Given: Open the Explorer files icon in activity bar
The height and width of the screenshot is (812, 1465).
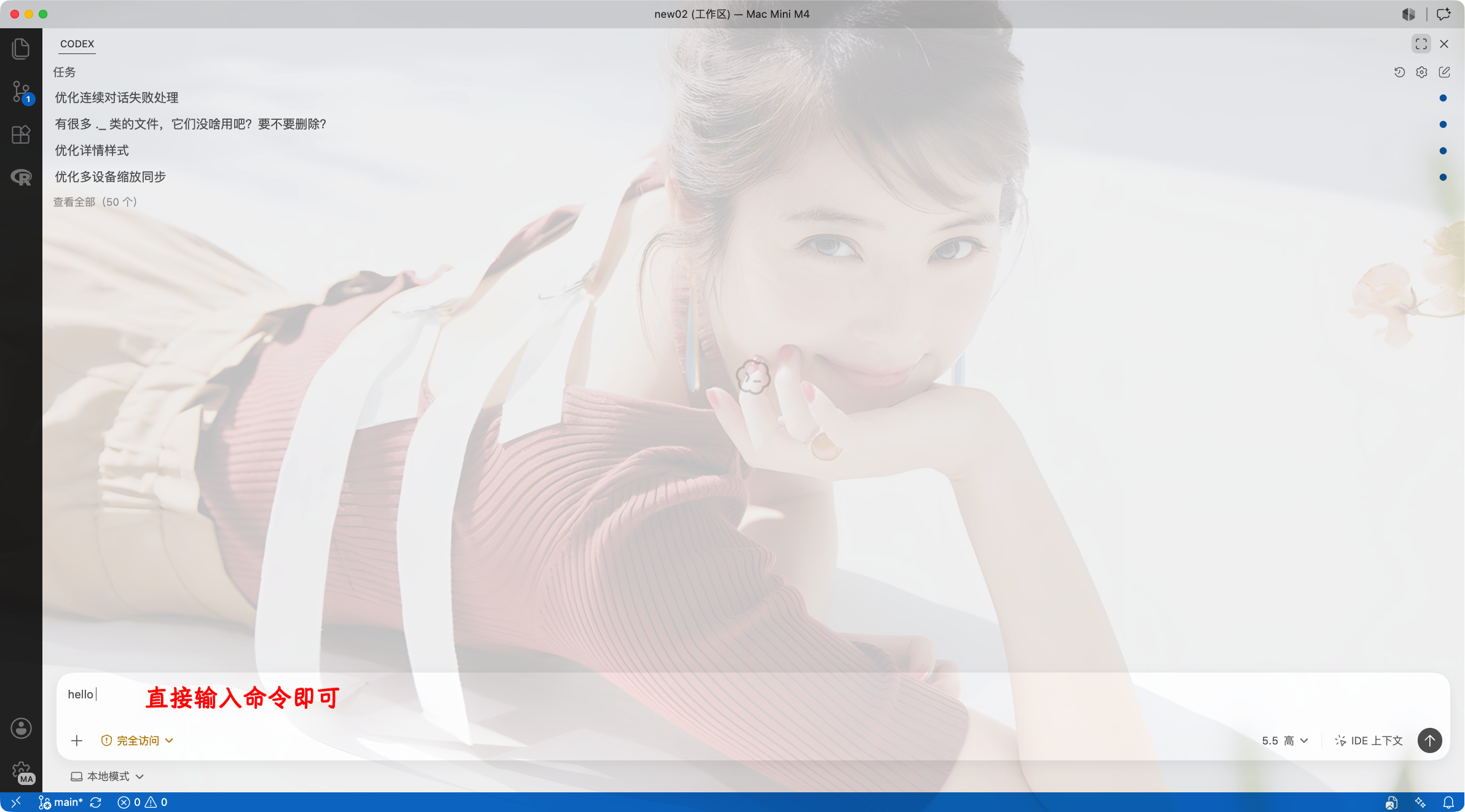Looking at the screenshot, I should pyautogui.click(x=21, y=49).
